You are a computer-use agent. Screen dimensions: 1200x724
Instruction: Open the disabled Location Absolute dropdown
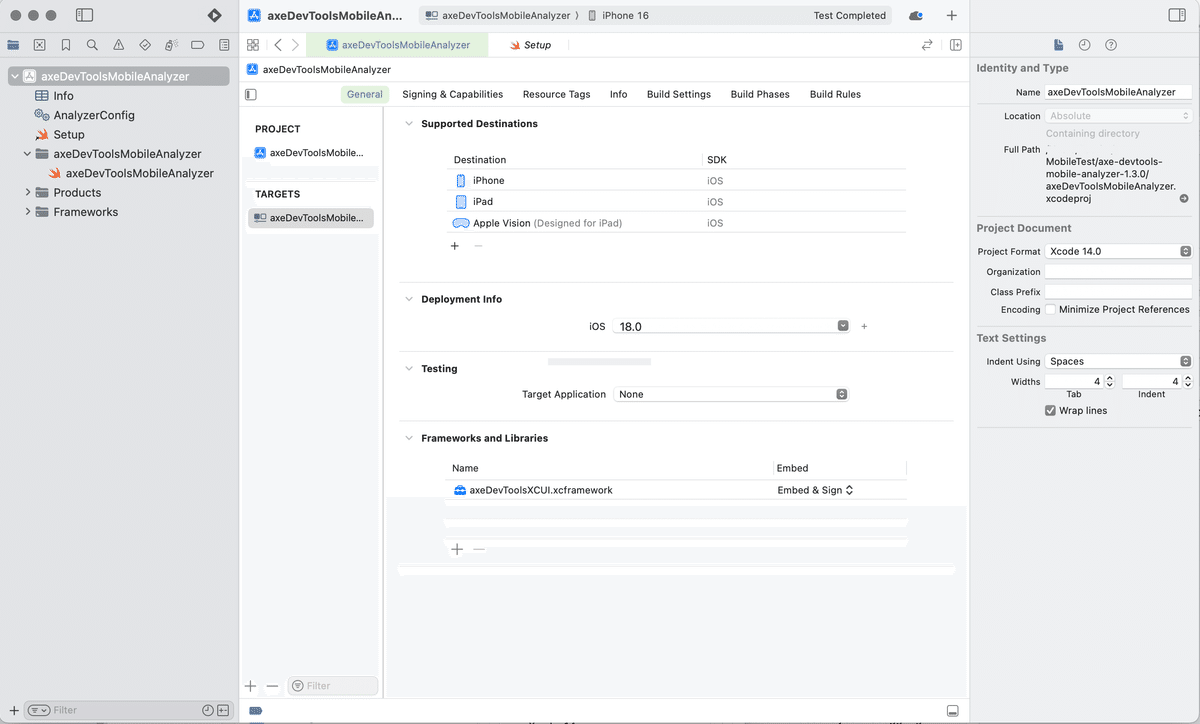pyautogui.click(x=1118, y=116)
